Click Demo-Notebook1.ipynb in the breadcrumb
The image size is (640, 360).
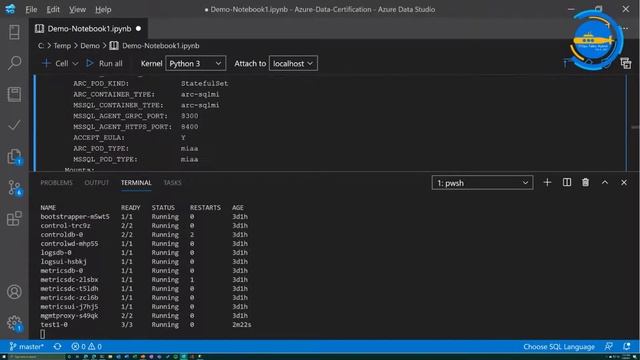point(161,46)
